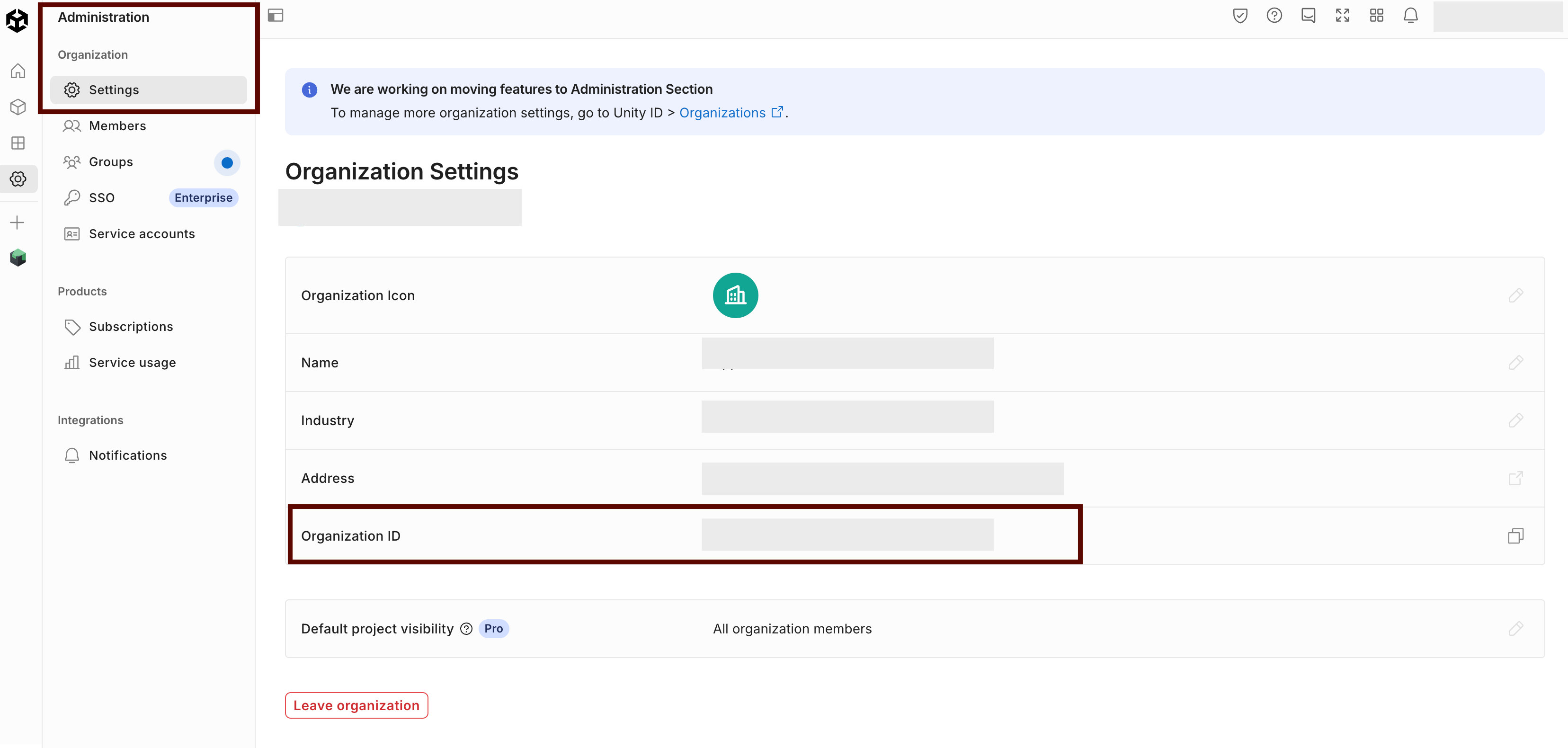Click the Leave organization button
The height and width of the screenshot is (748, 1568).
tap(356, 705)
